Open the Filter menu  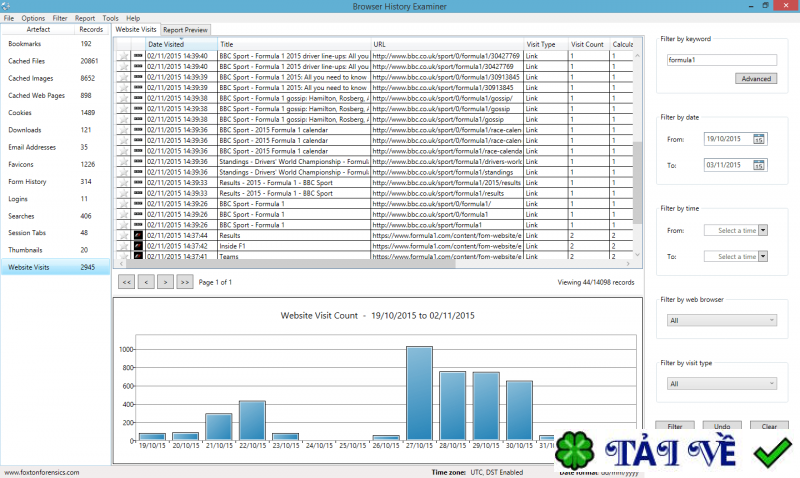[60, 18]
